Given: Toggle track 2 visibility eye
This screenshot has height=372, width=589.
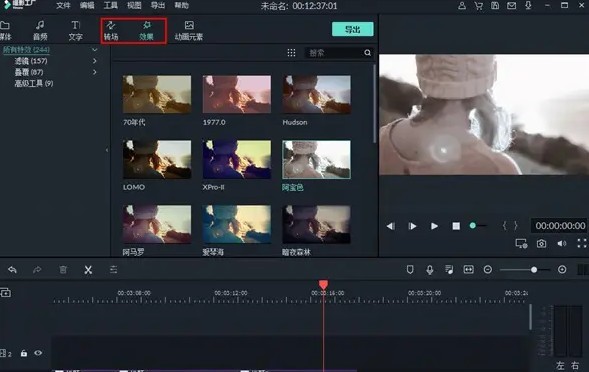Looking at the screenshot, I should pos(38,353).
